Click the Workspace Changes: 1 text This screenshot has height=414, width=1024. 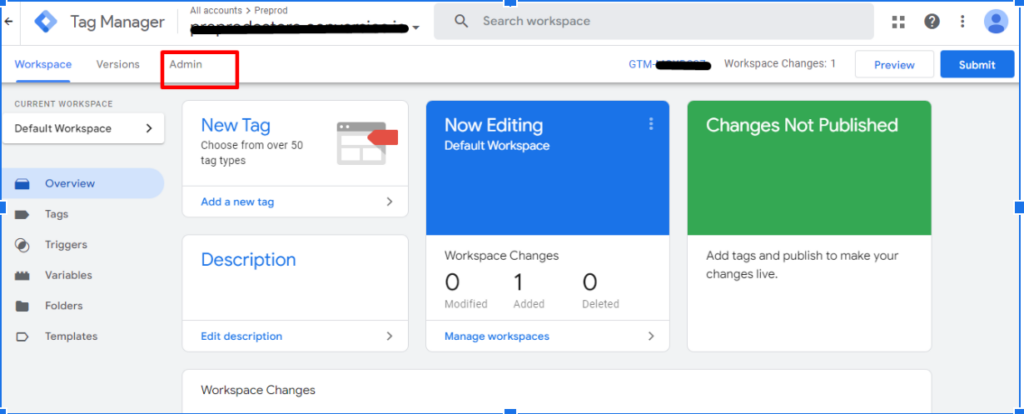(780, 64)
